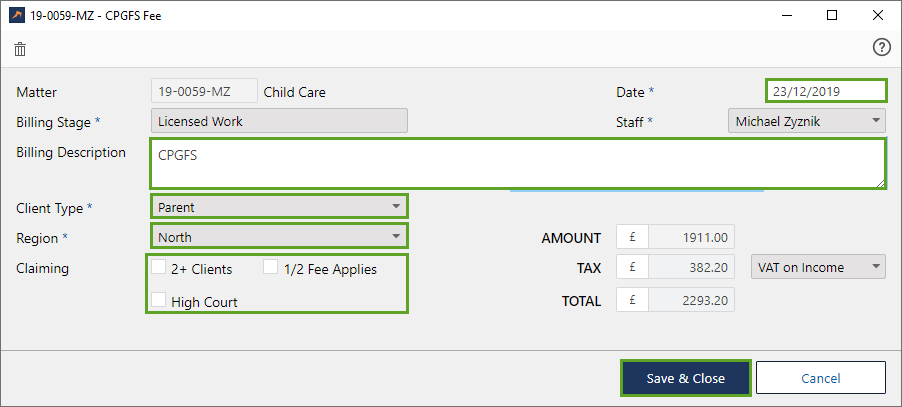Viewport: 902px width, 407px height.
Task: Expand the VAT on Income dropdown
Action: point(818,267)
